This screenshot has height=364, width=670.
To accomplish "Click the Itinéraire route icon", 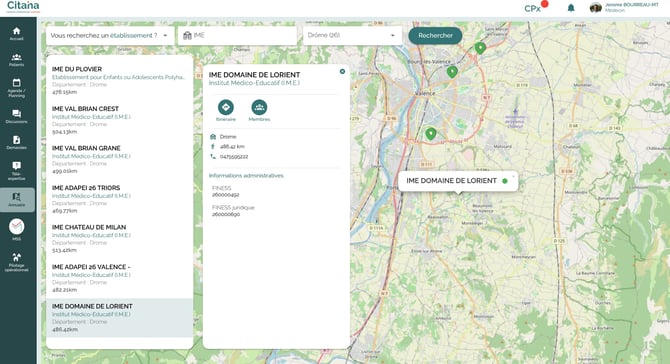I will (x=226, y=107).
